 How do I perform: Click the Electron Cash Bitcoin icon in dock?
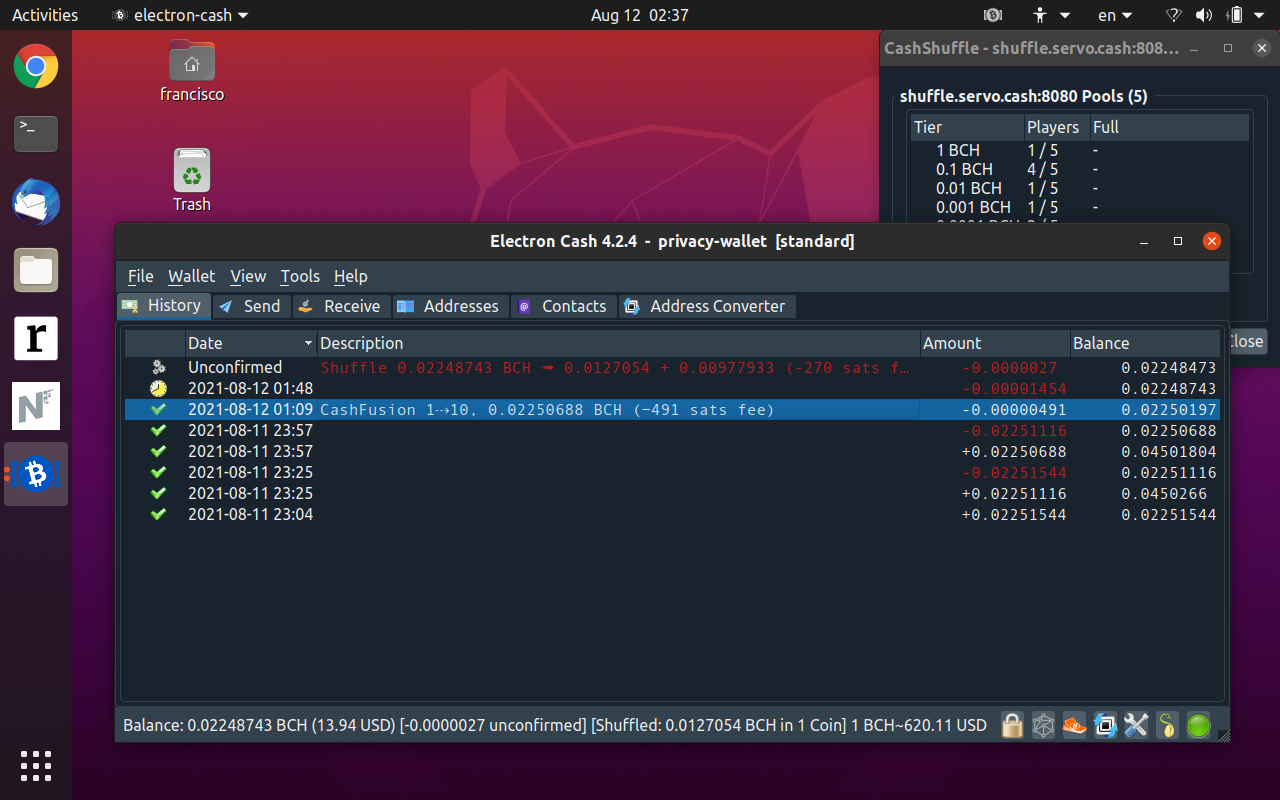tap(36, 474)
